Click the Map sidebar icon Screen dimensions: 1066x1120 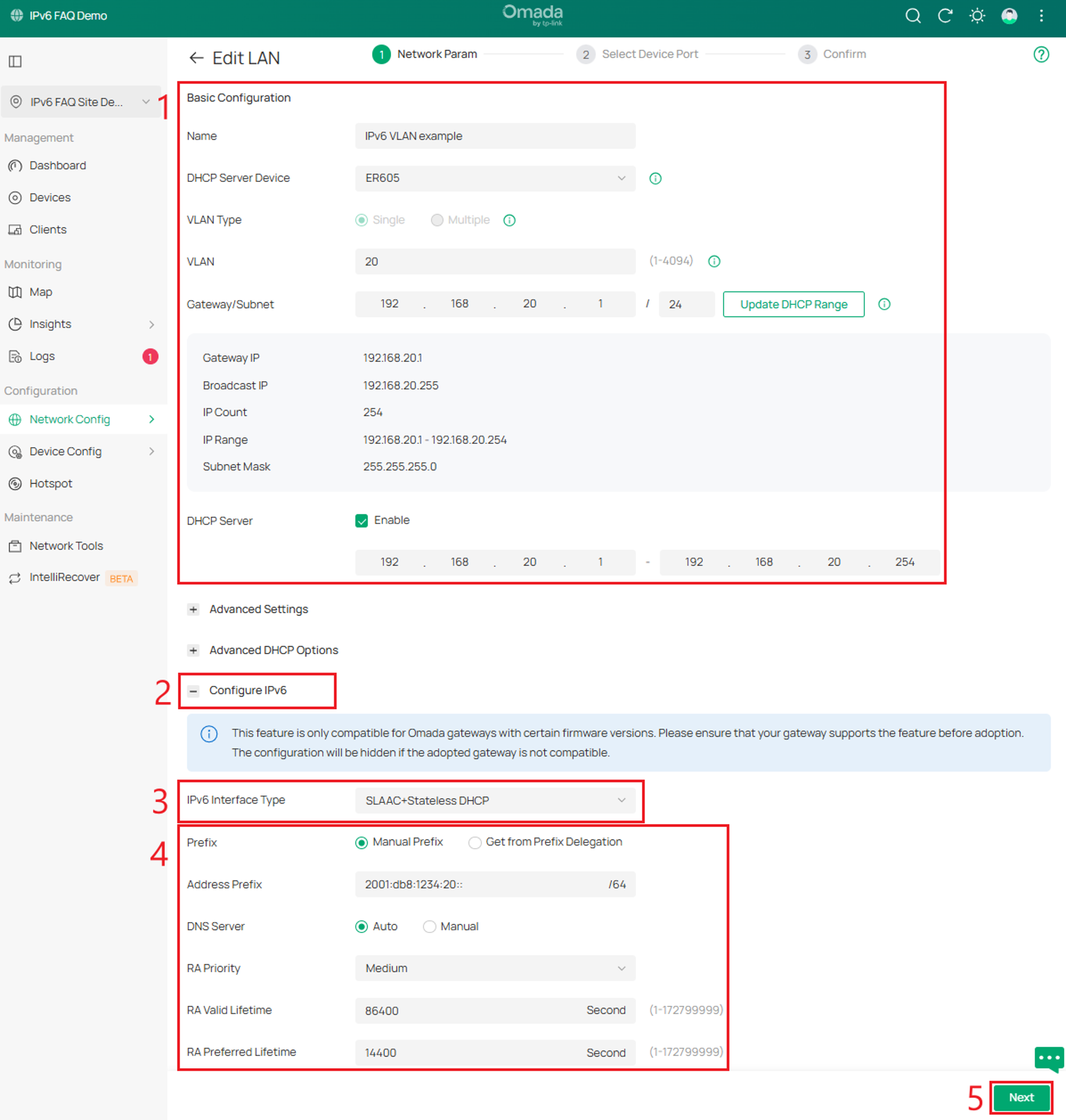pos(15,292)
